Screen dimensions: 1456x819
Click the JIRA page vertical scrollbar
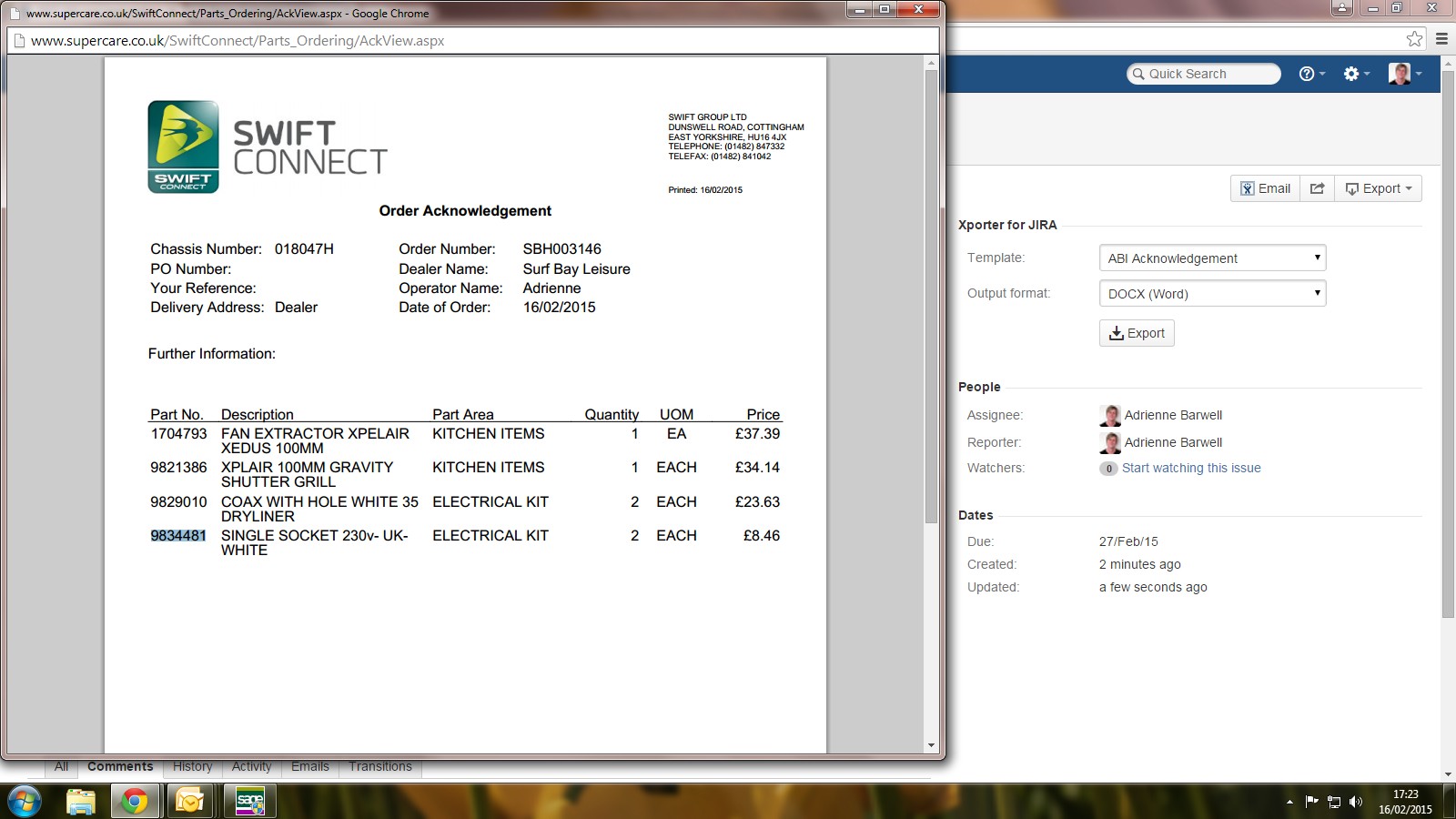click(1449, 346)
